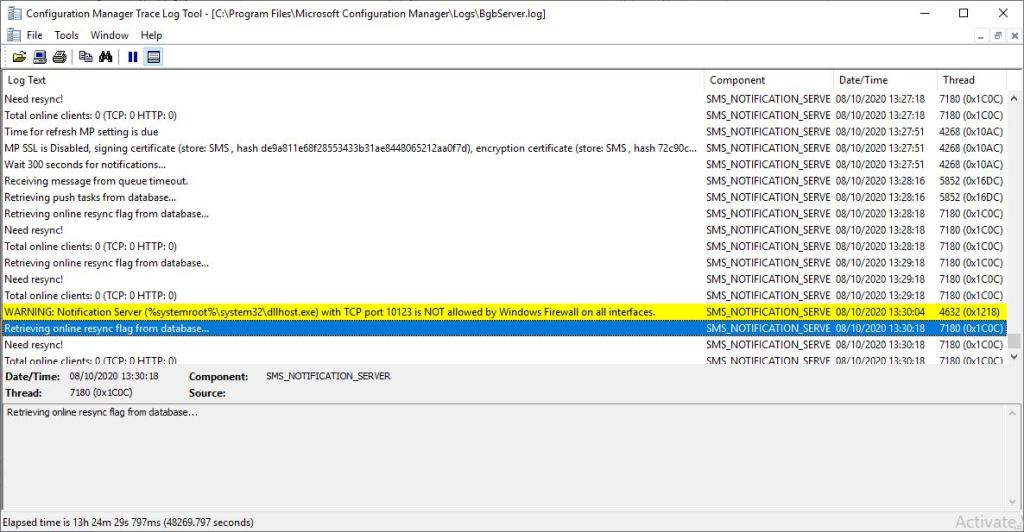Screen dimensions: 1024x532
Task: Click the Thread column header
Action: click(970, 80)
